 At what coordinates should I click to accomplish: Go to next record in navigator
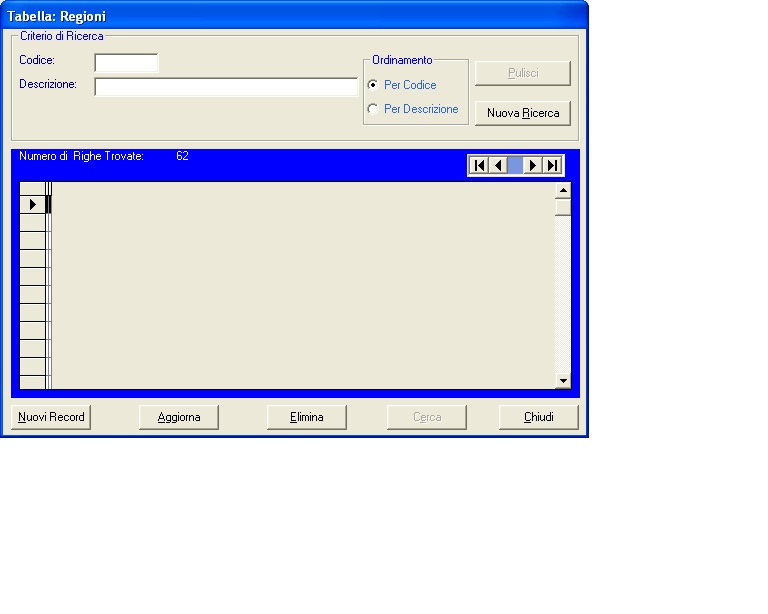pos(533,165)
